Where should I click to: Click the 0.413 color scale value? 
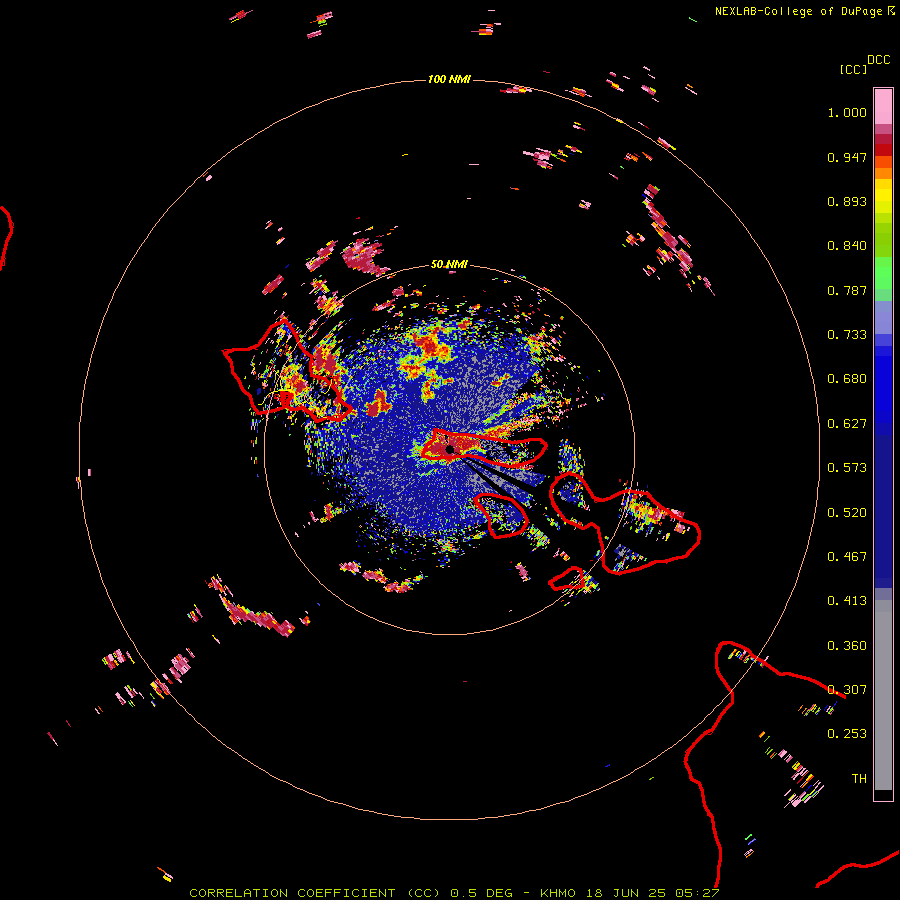pyautogui.click(x=847, y=601)
